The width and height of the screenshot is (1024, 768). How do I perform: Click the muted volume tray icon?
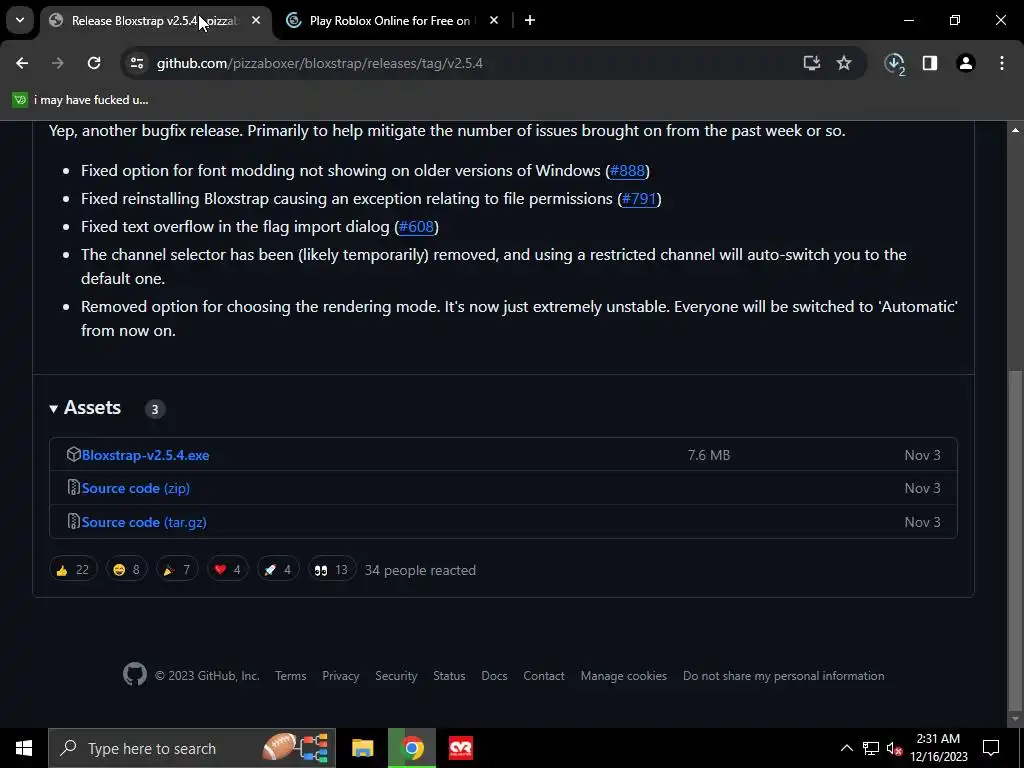[x=894, y=748]
